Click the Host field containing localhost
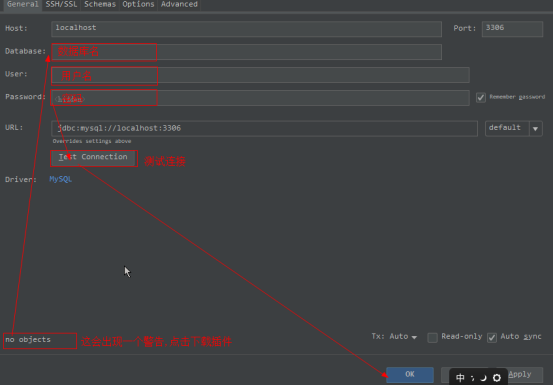Screen dimensions: 553x386 (x=246, y=29)
